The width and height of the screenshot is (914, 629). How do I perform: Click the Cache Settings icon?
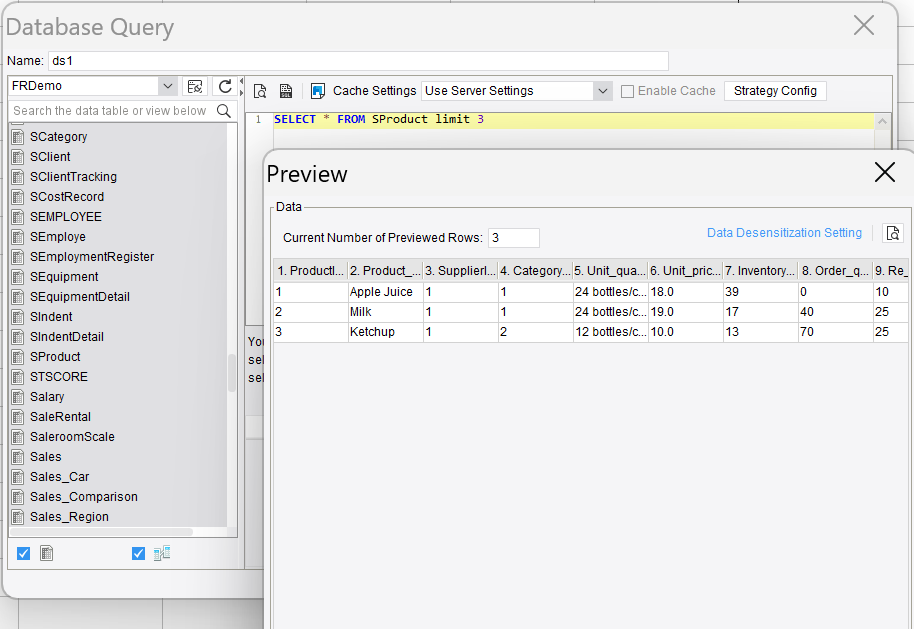(x=318, y=91)
